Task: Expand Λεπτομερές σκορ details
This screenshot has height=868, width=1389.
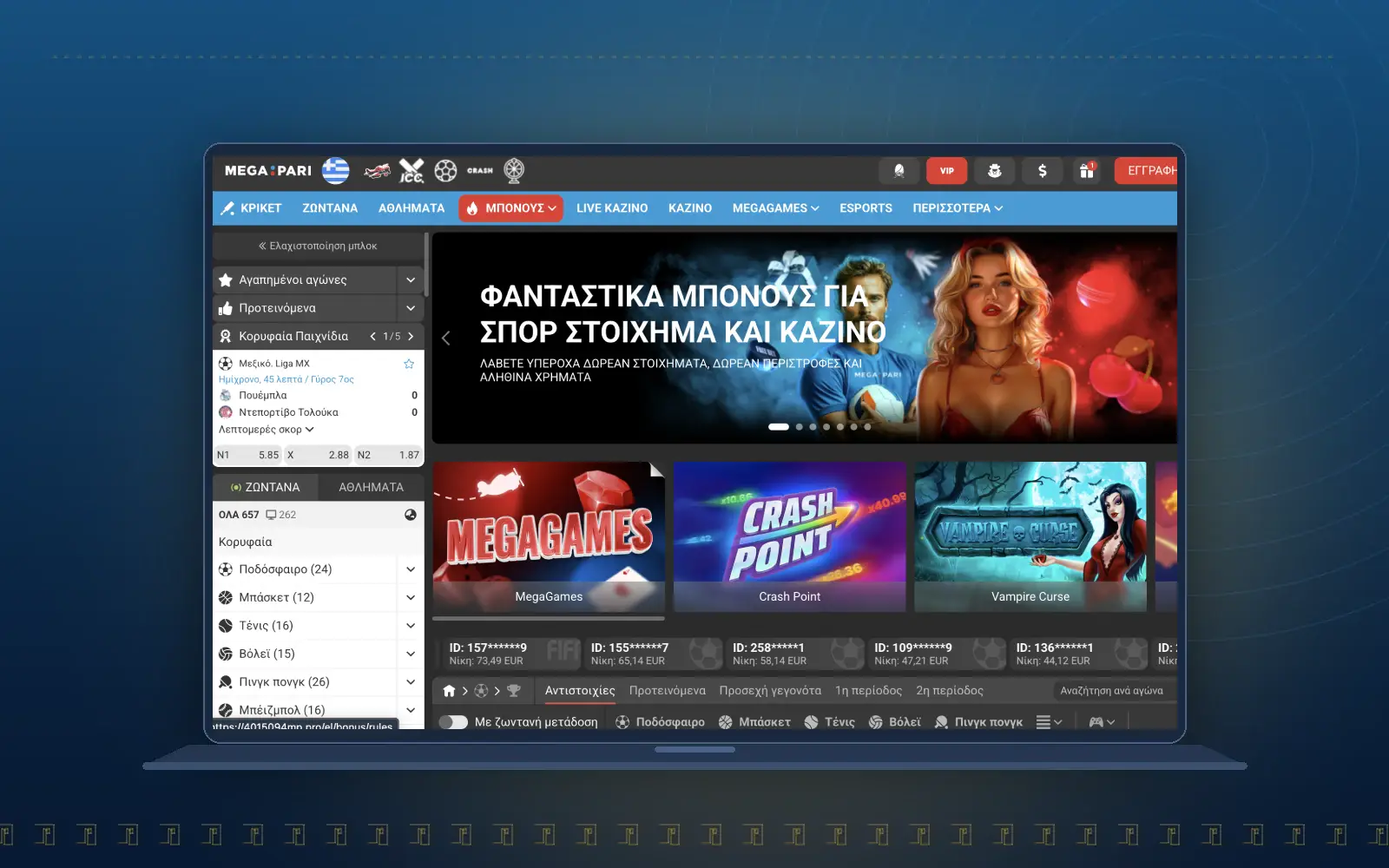Action: (x=266, y=430)
